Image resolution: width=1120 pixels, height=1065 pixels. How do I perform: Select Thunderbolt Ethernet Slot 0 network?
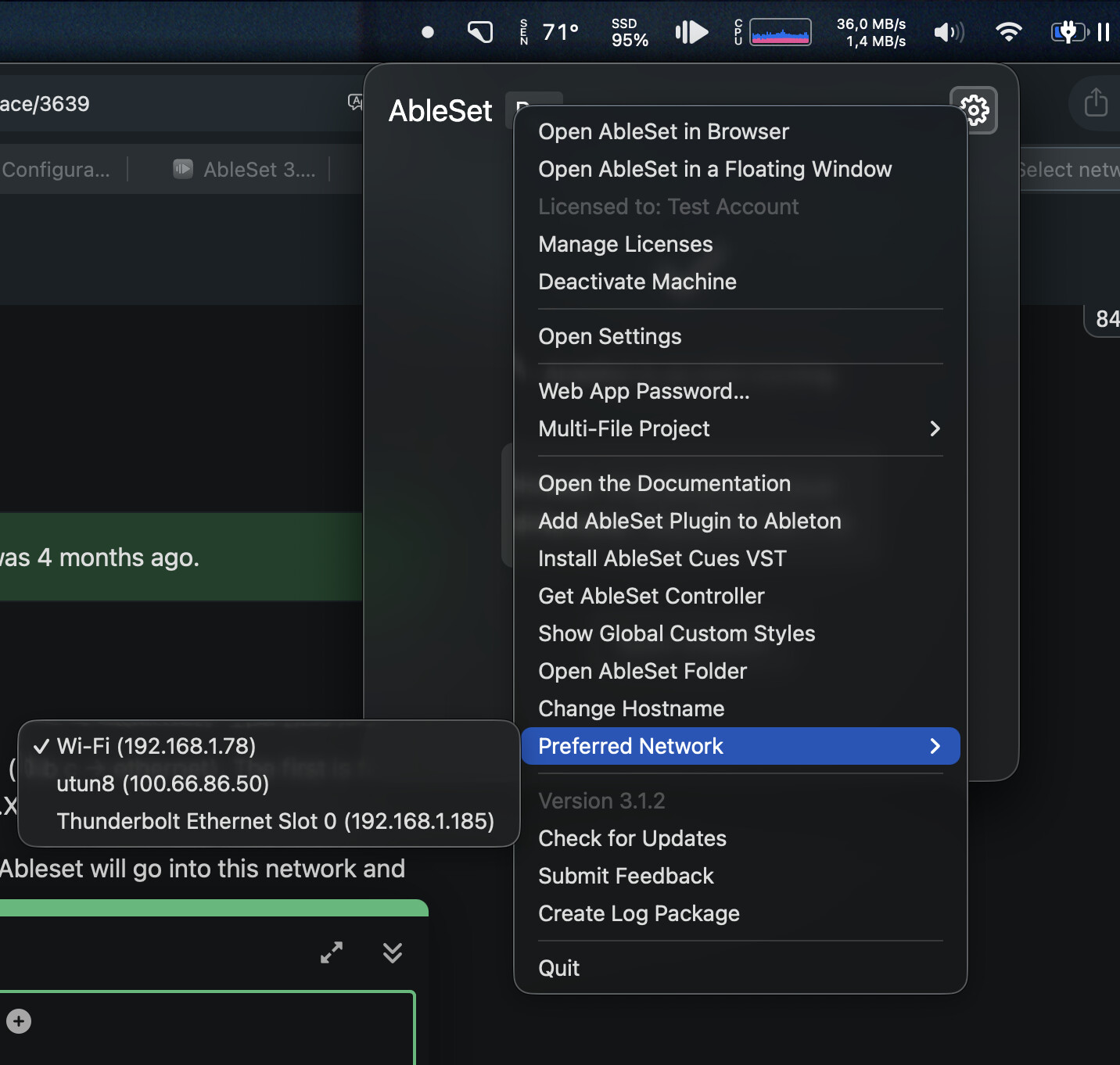tap(269, 821)
